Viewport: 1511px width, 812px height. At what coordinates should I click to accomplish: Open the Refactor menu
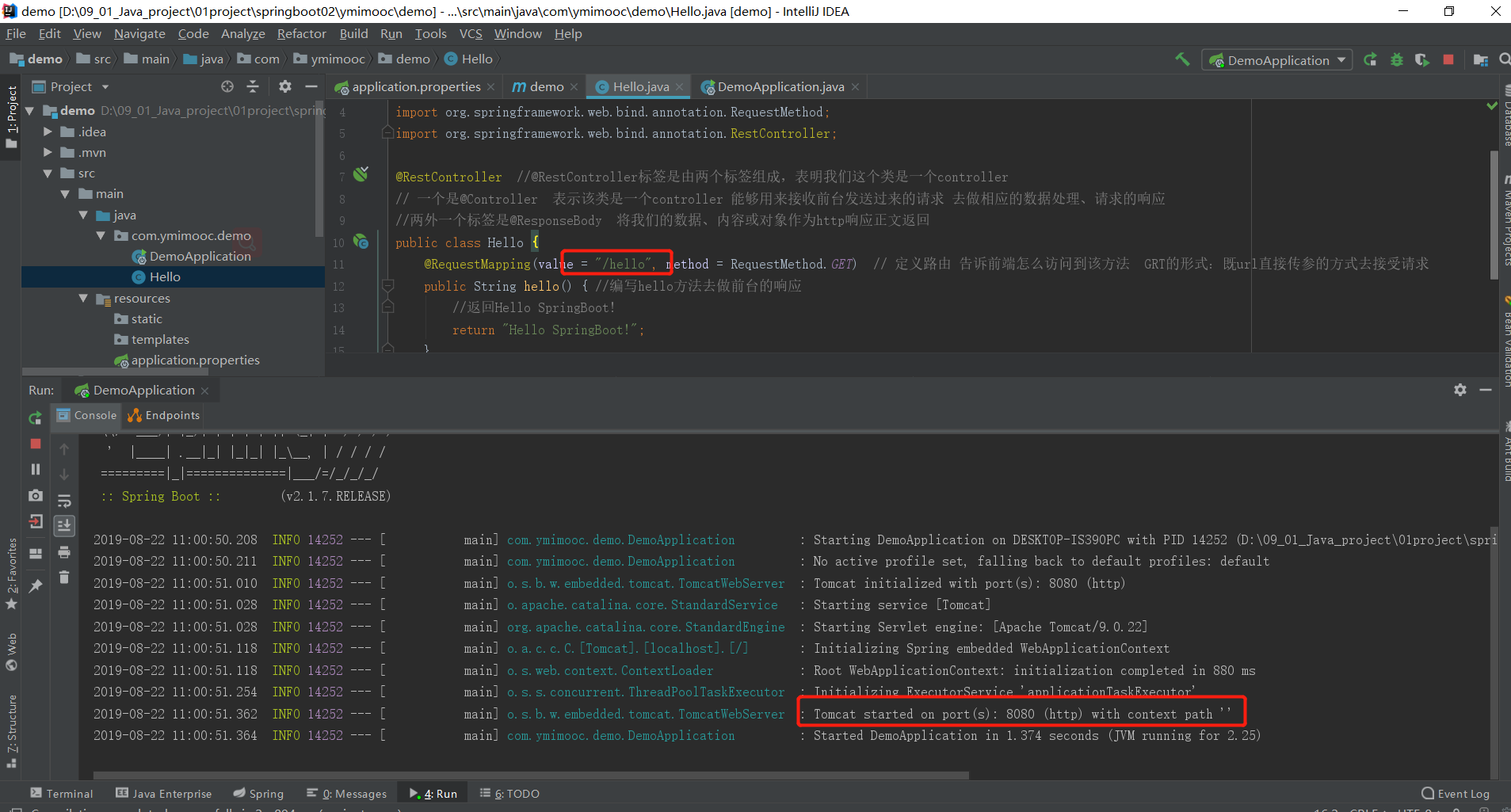[301, 33]
